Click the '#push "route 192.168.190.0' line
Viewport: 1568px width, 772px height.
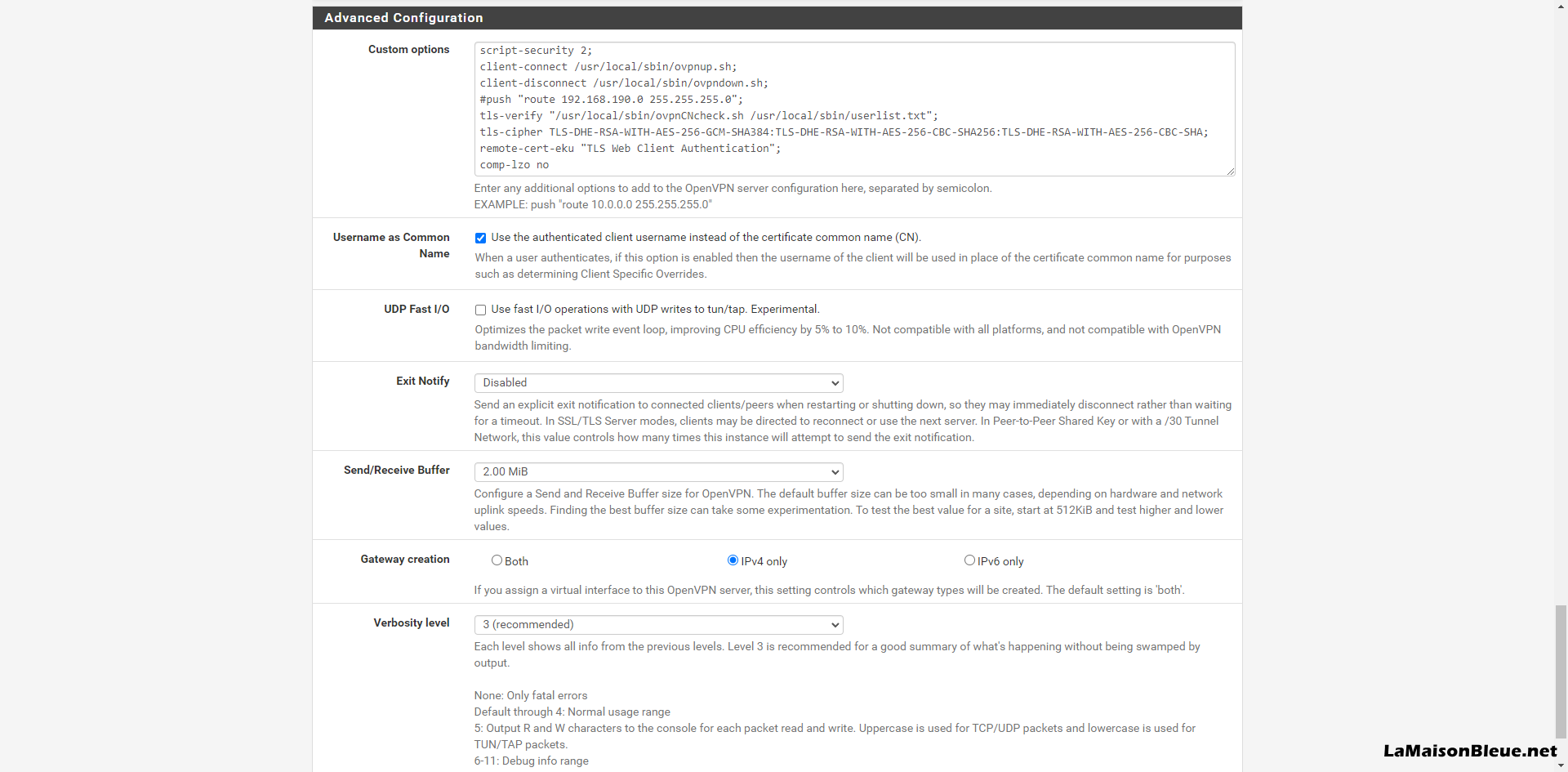click(x=612, y=100)
